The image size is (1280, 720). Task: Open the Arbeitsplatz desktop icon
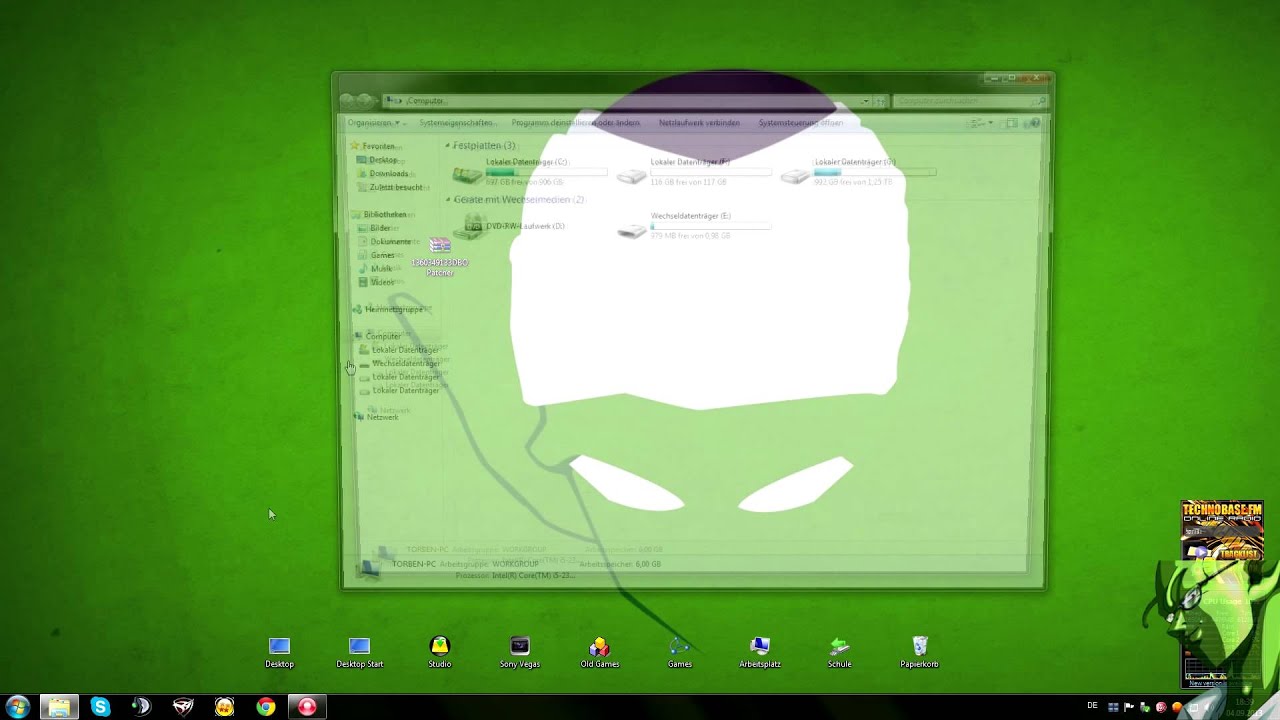pos(759,652)
